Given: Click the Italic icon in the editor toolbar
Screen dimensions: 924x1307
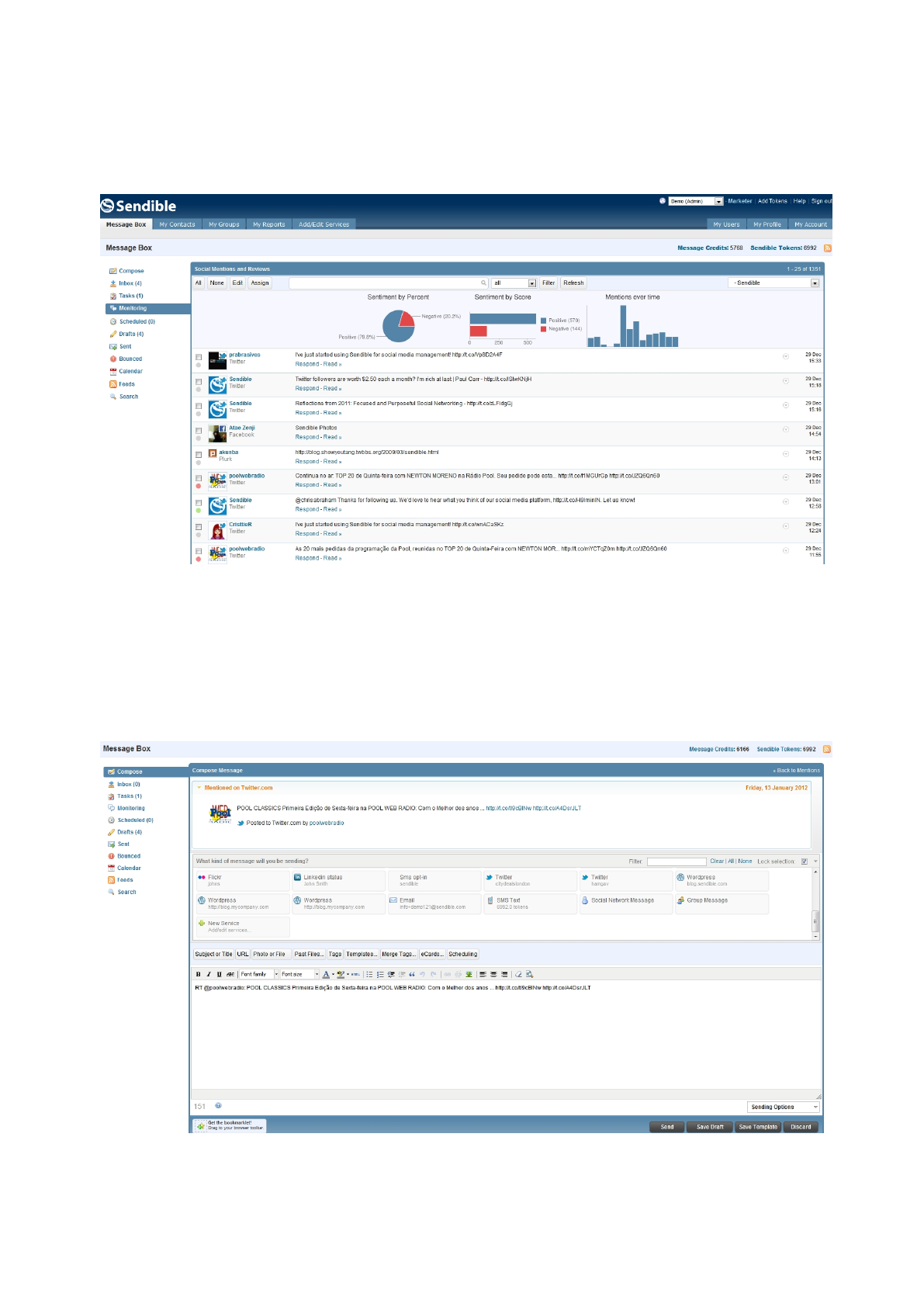Looking at the screenshot, I should pyautogui.click(x=209, y=974).
